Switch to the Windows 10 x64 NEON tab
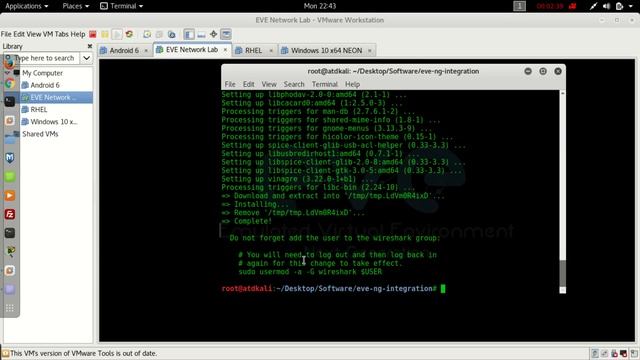This screenshot has height=360, width=640. (326, 50)
